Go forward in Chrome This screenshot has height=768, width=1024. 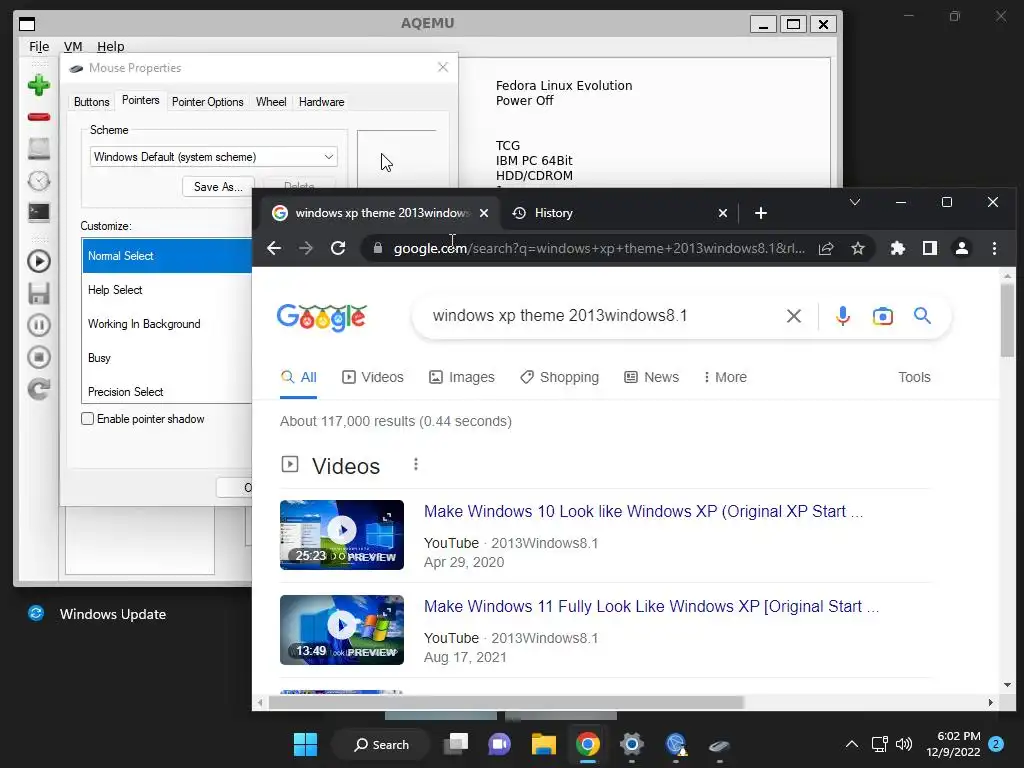(x=306, y=248)
